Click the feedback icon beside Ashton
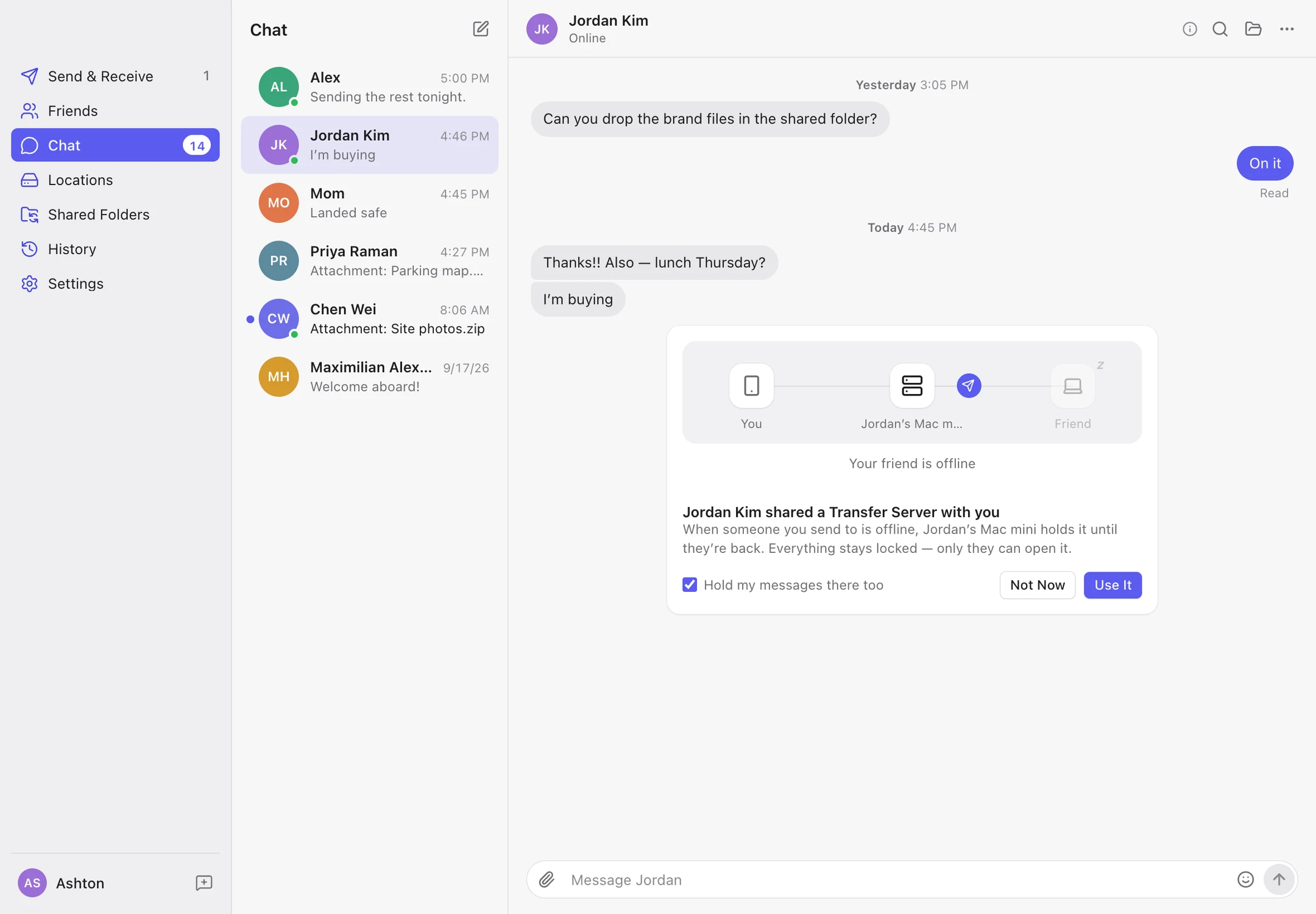 203,883
